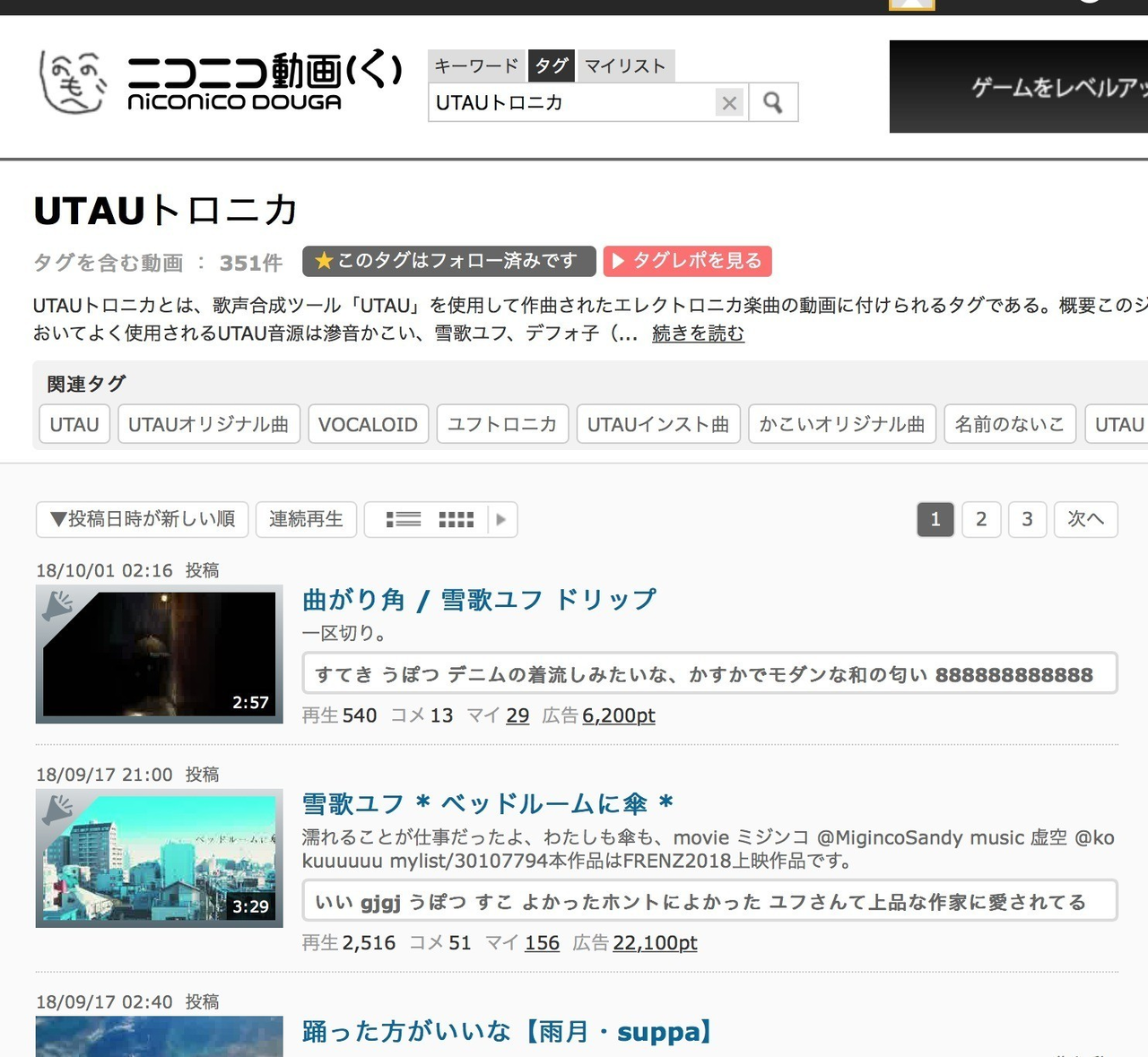This screenshot has width=1148, height=1057.
Task: Expand description via 続きを読む
Action: (x=698, y=334)
